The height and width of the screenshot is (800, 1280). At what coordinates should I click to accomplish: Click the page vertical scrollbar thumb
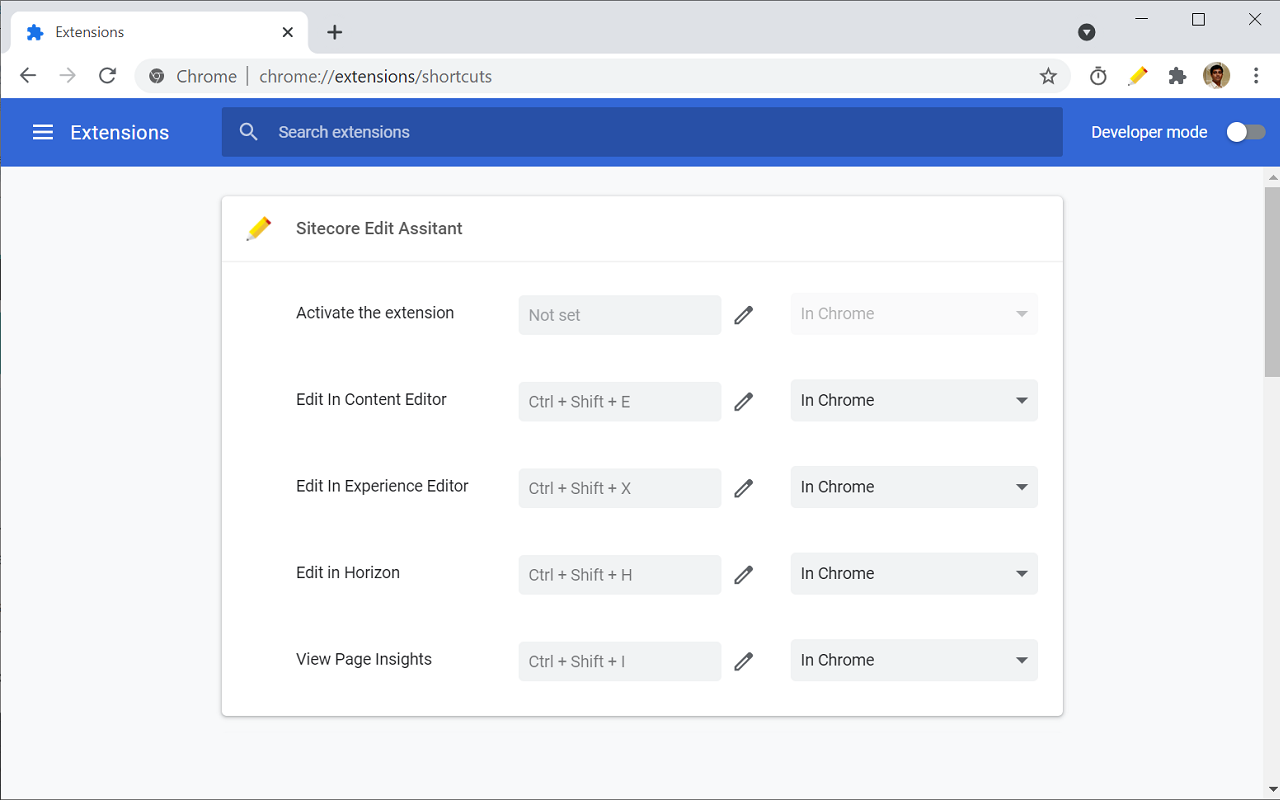pos(1272,281)
